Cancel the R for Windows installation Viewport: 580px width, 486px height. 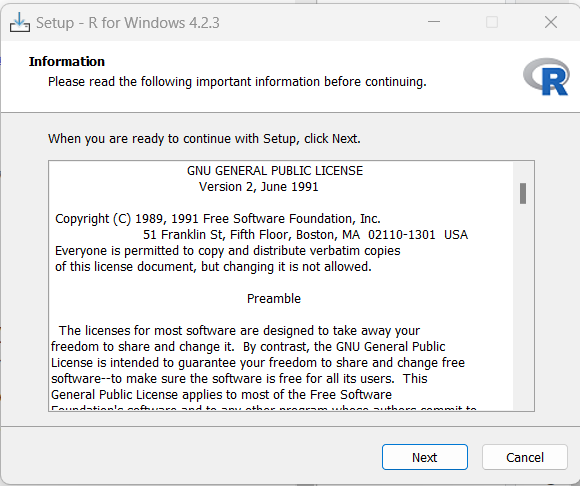tap(525, 457)
